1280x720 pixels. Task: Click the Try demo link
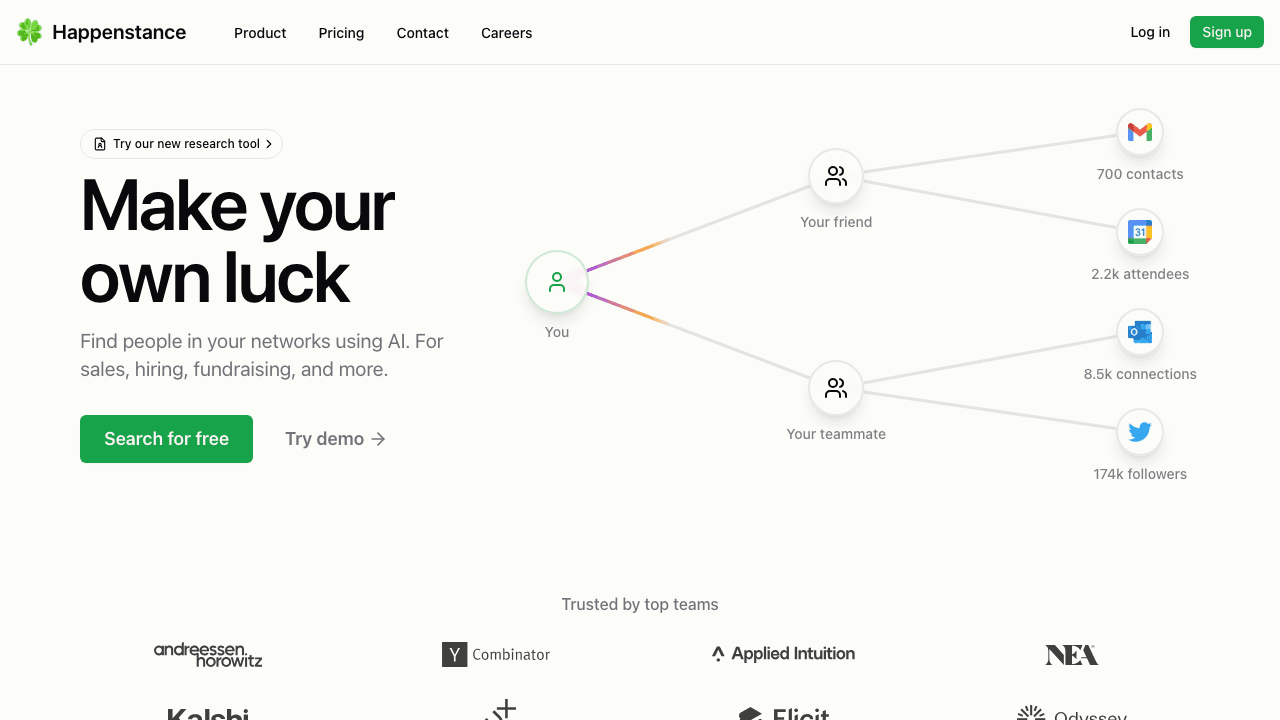(x=324, y=439)
